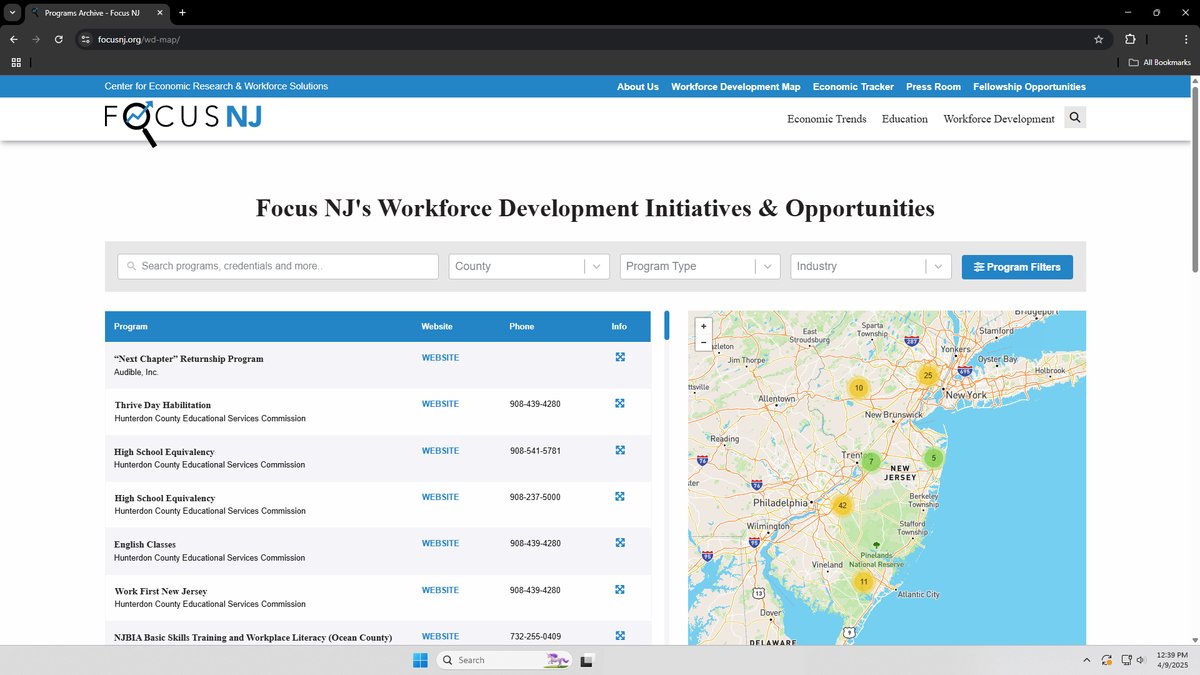Click the search programs input field
Screen dimensions: 1200x675
[278, 266]
